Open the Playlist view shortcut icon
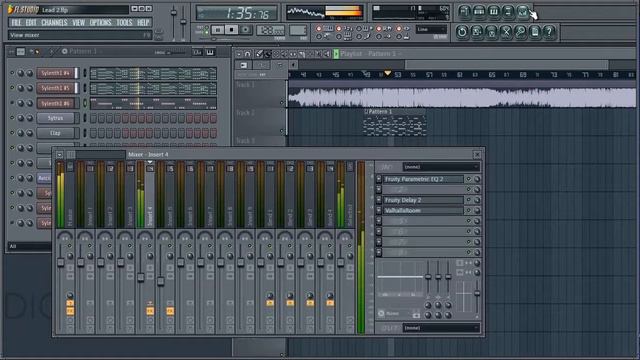Viewport: 640px width, 360px height. tap(464, 12)
